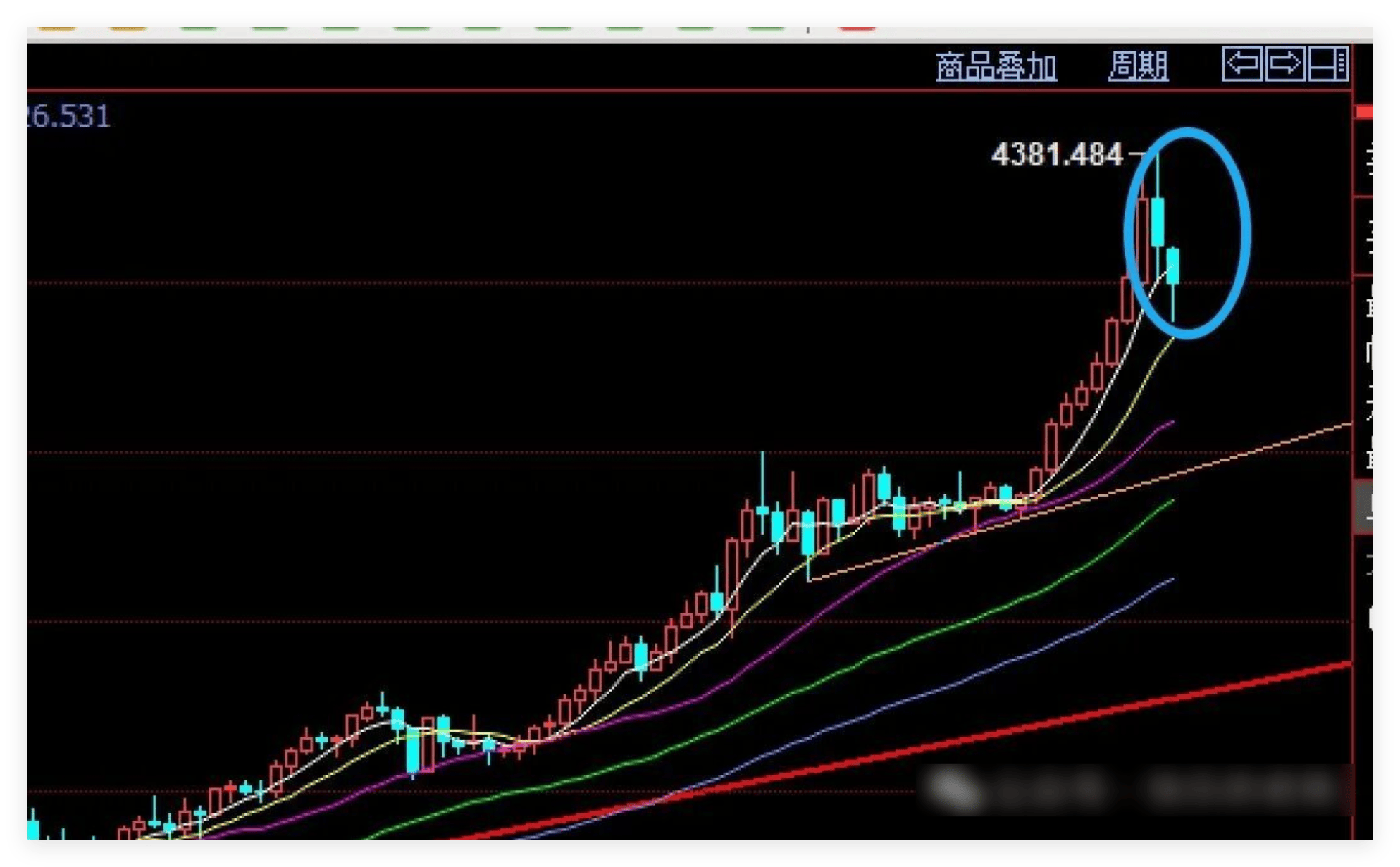
Task: Click the 26.531 value readout
Action: (x=68, y=117)
